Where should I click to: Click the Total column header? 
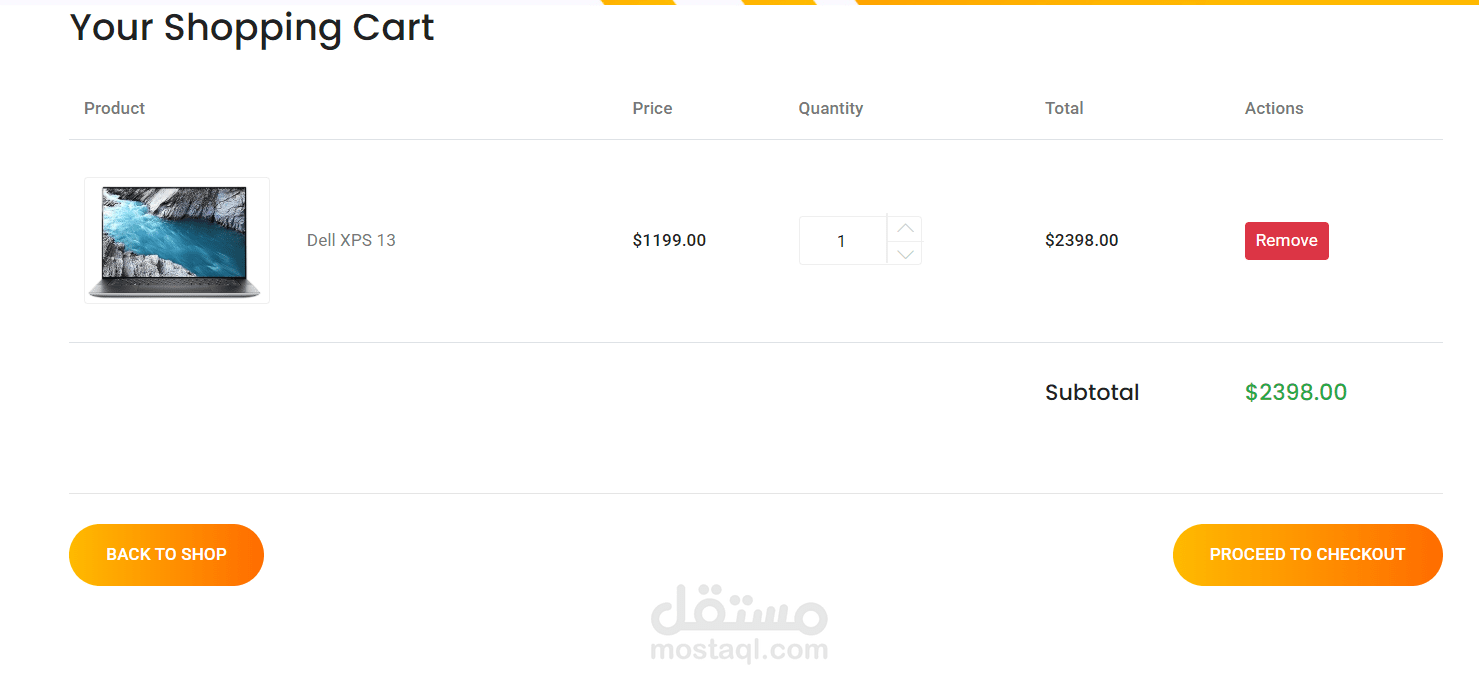pos(1064,108)
